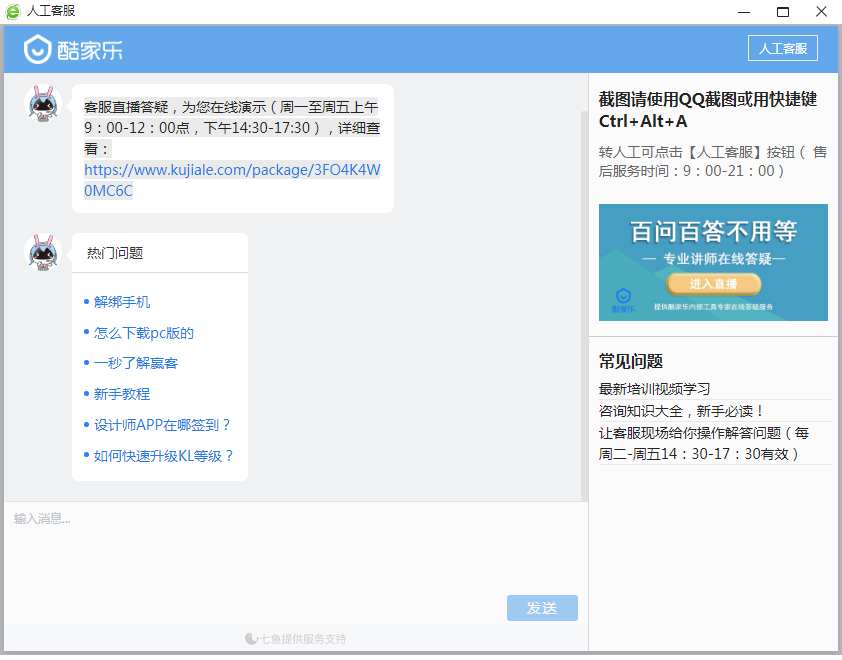The height and width of the screenshot is (660, 842).
Task: Click the browser icon in title bar
Action: pos(13,11)
